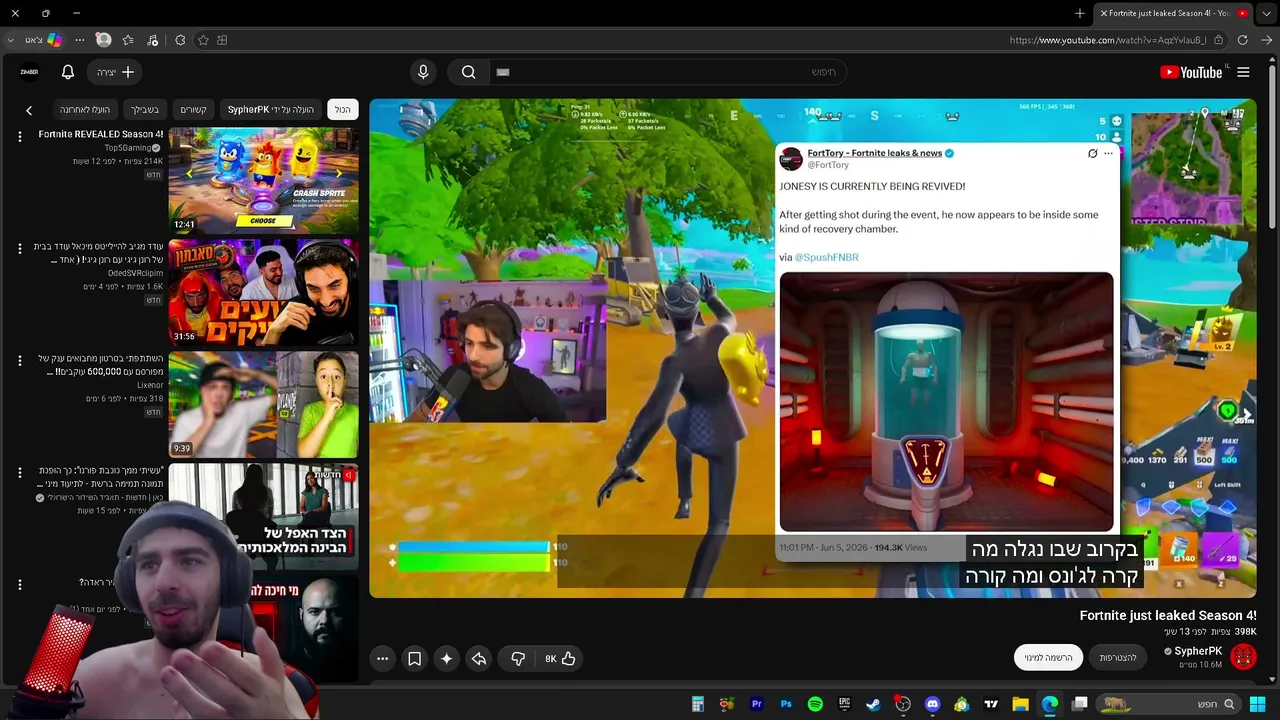Open a new browser tab
Image resolution: width=1280 pixels, height=720 pixels.
click(x=1080, y=13)
